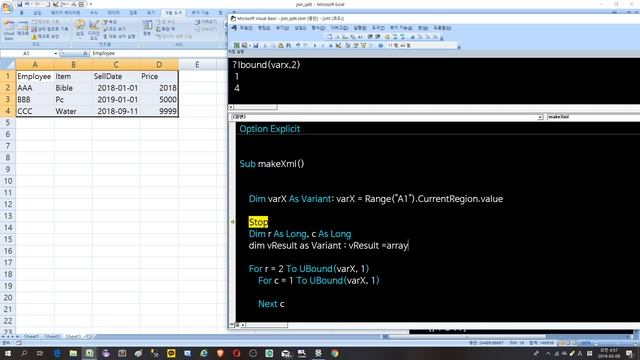Click the fx insert function button
The height and width of the screenshot is (360, 640).
[x=85, y=53]
